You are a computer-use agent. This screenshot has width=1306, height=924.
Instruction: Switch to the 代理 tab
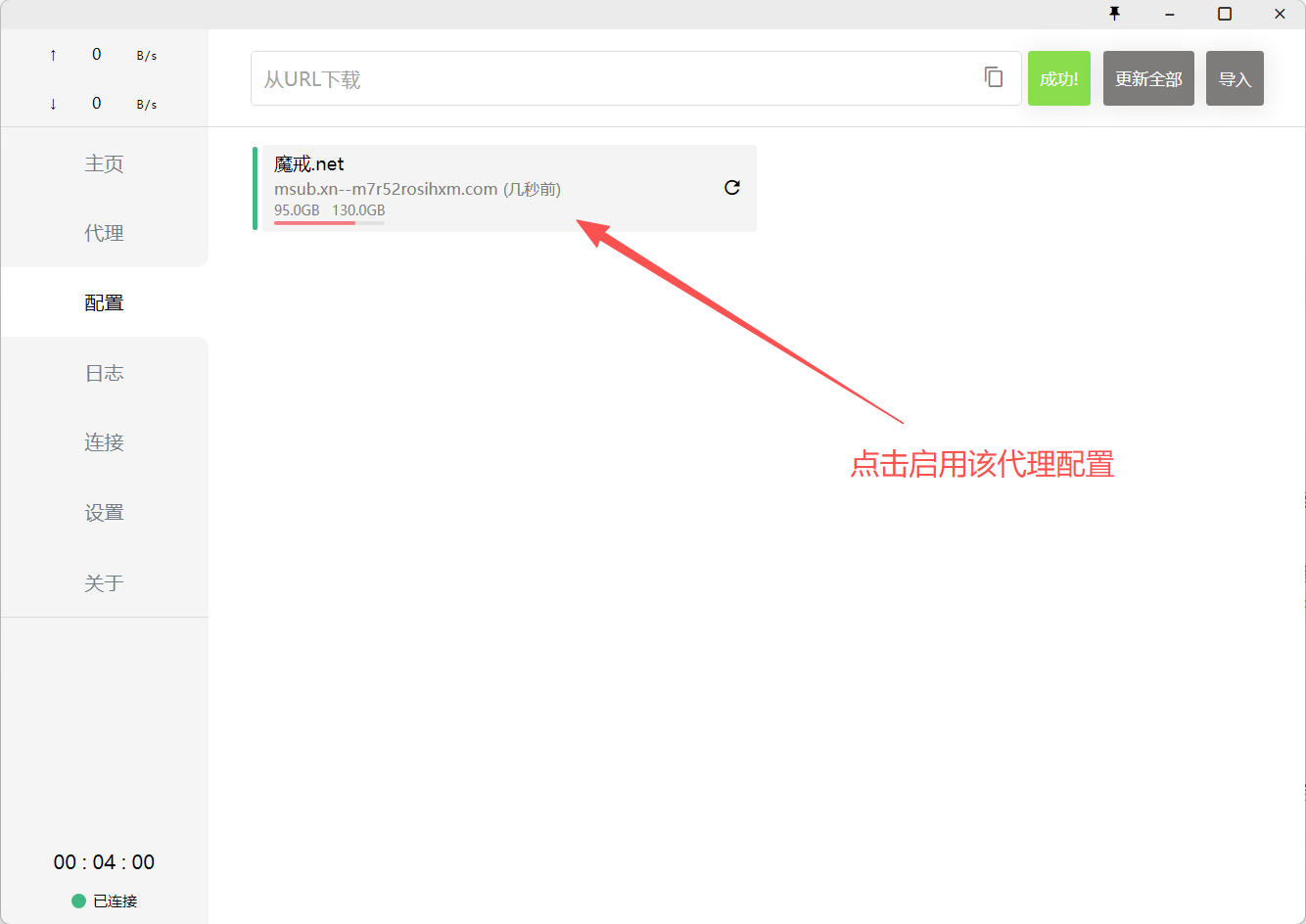[x=104, y=233]
